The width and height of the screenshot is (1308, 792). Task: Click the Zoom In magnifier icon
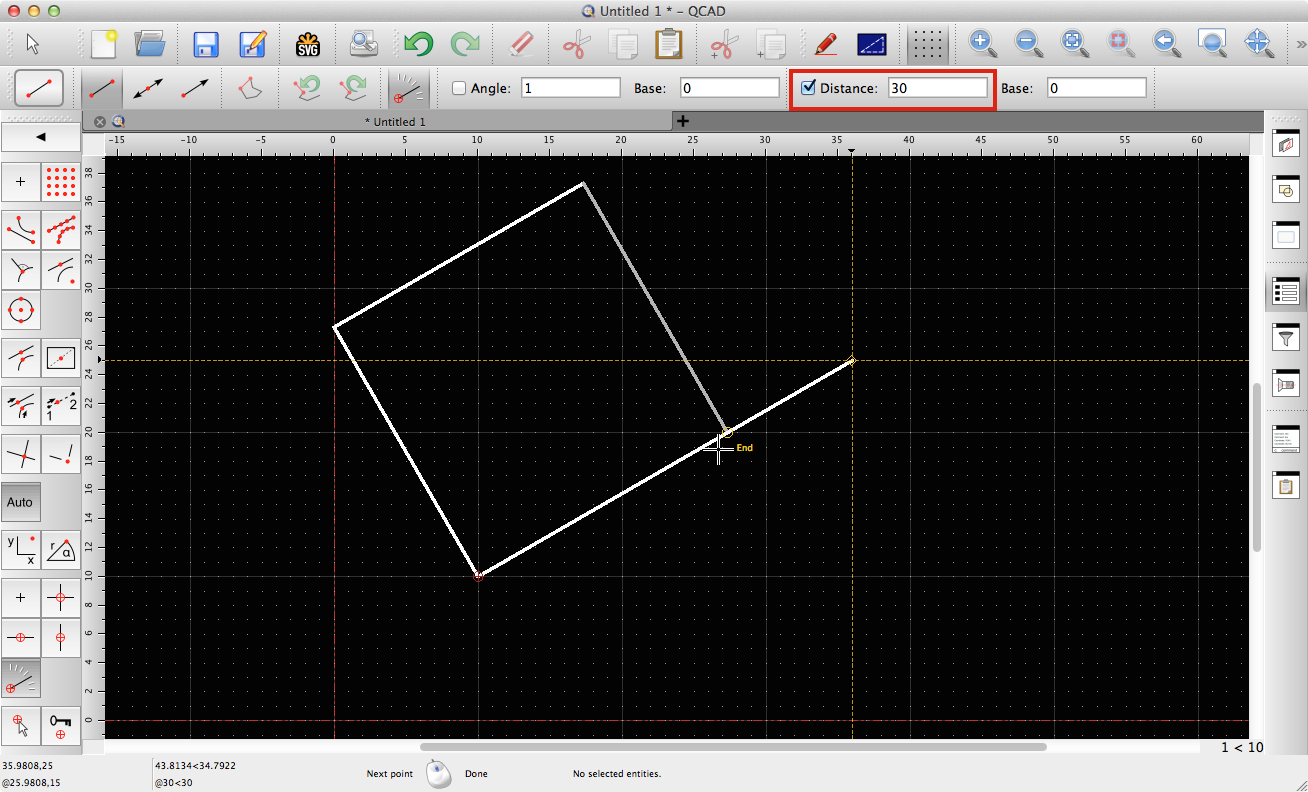pyautogui.click(x=981, y=43)
